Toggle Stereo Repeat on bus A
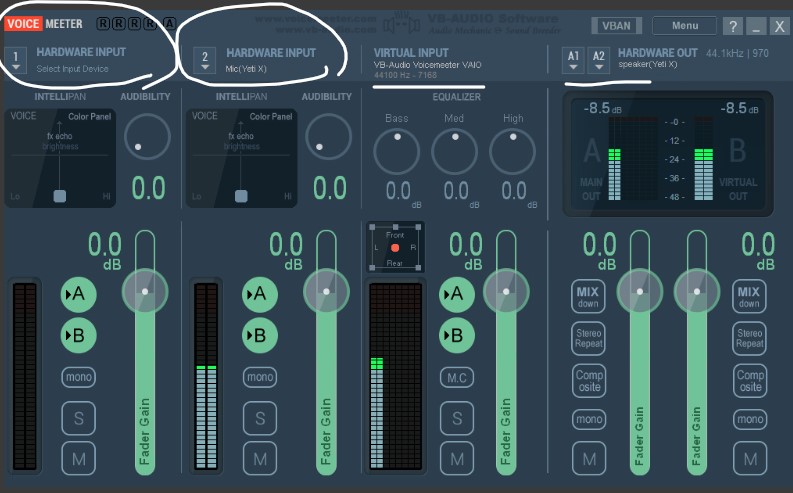Viewport: 793px width, 493px height. 588,338
